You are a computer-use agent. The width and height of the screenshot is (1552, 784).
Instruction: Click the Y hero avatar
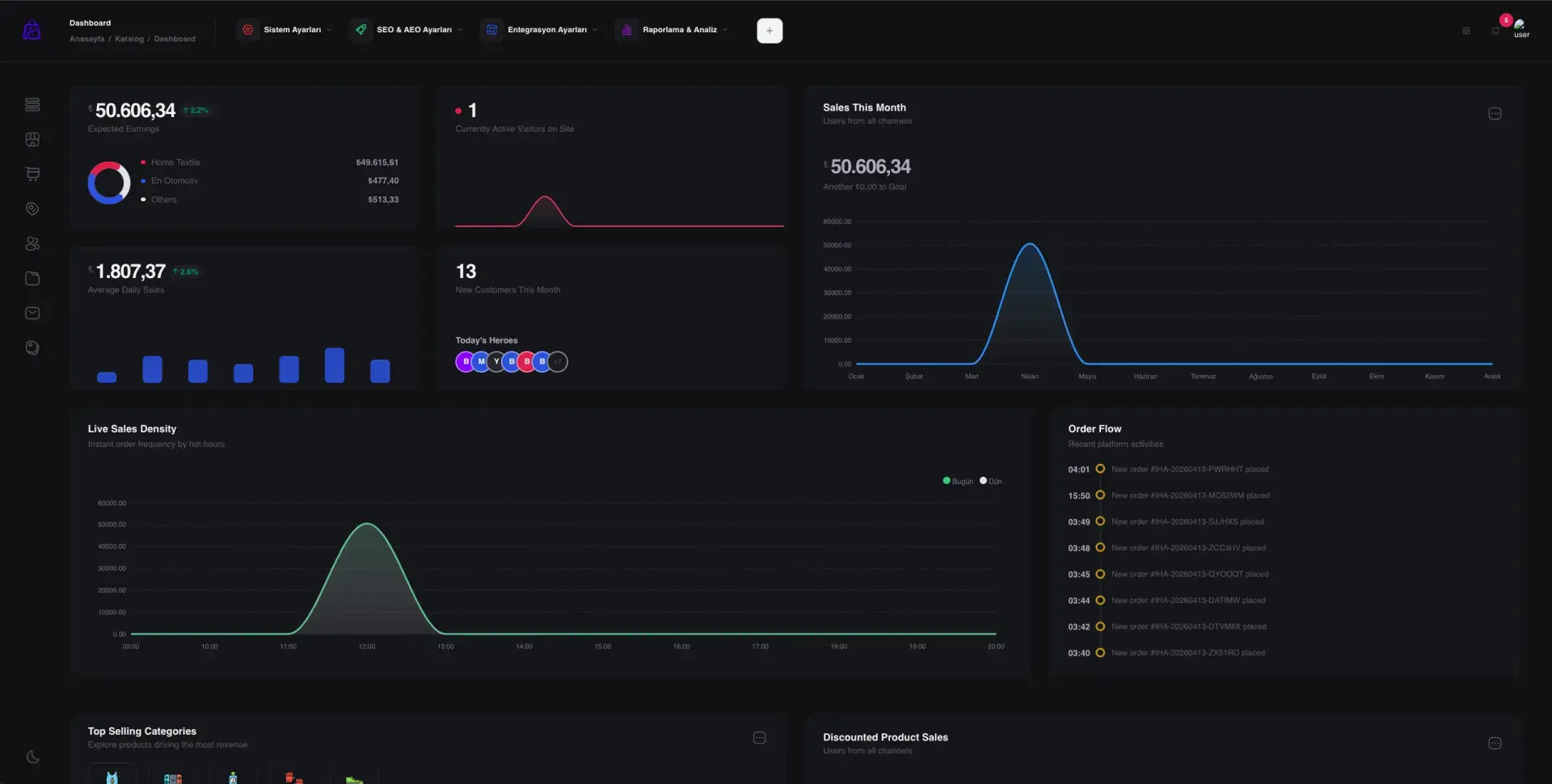[496, 361]
